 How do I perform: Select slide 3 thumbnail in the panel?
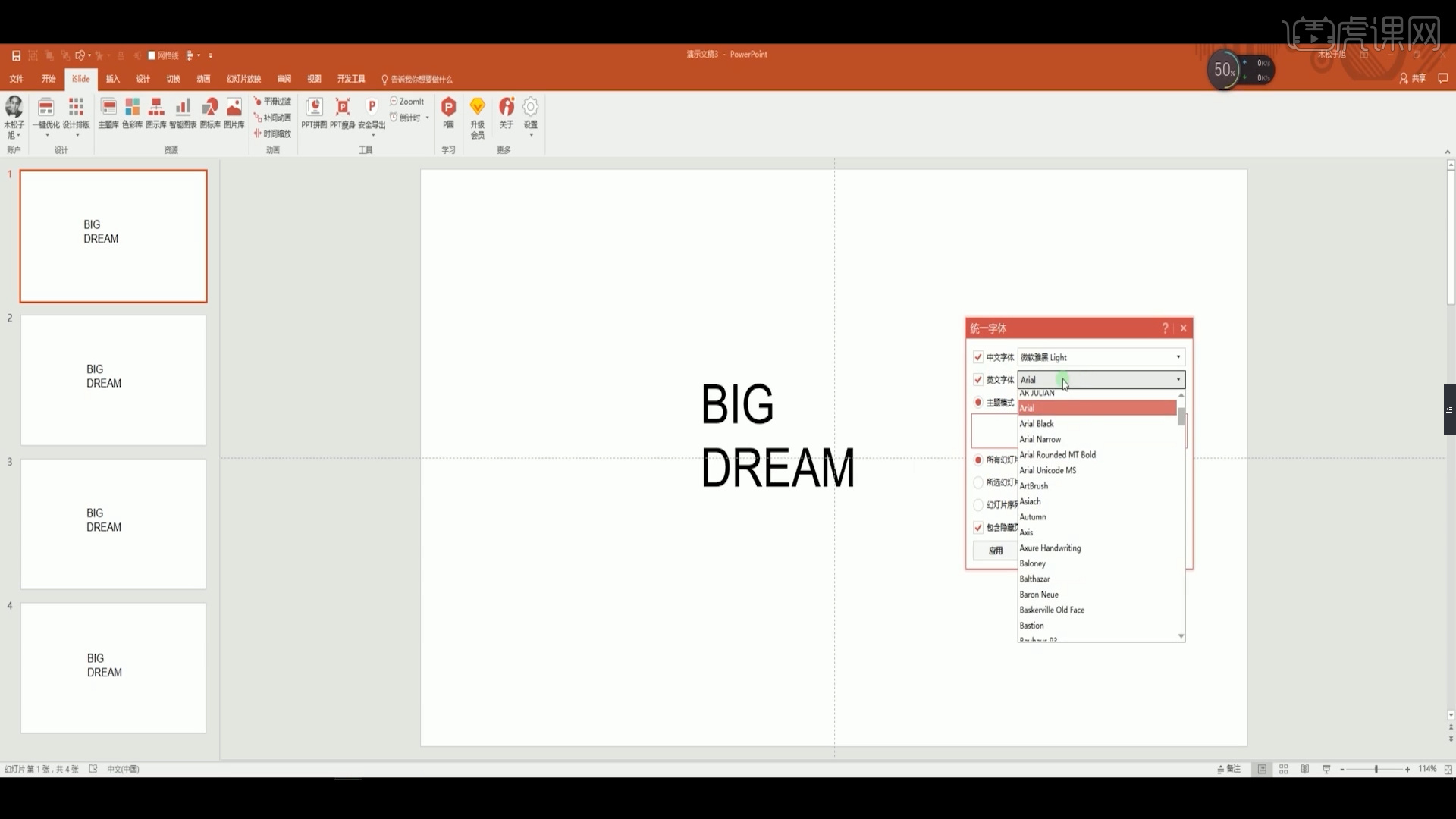click(114, 523)
